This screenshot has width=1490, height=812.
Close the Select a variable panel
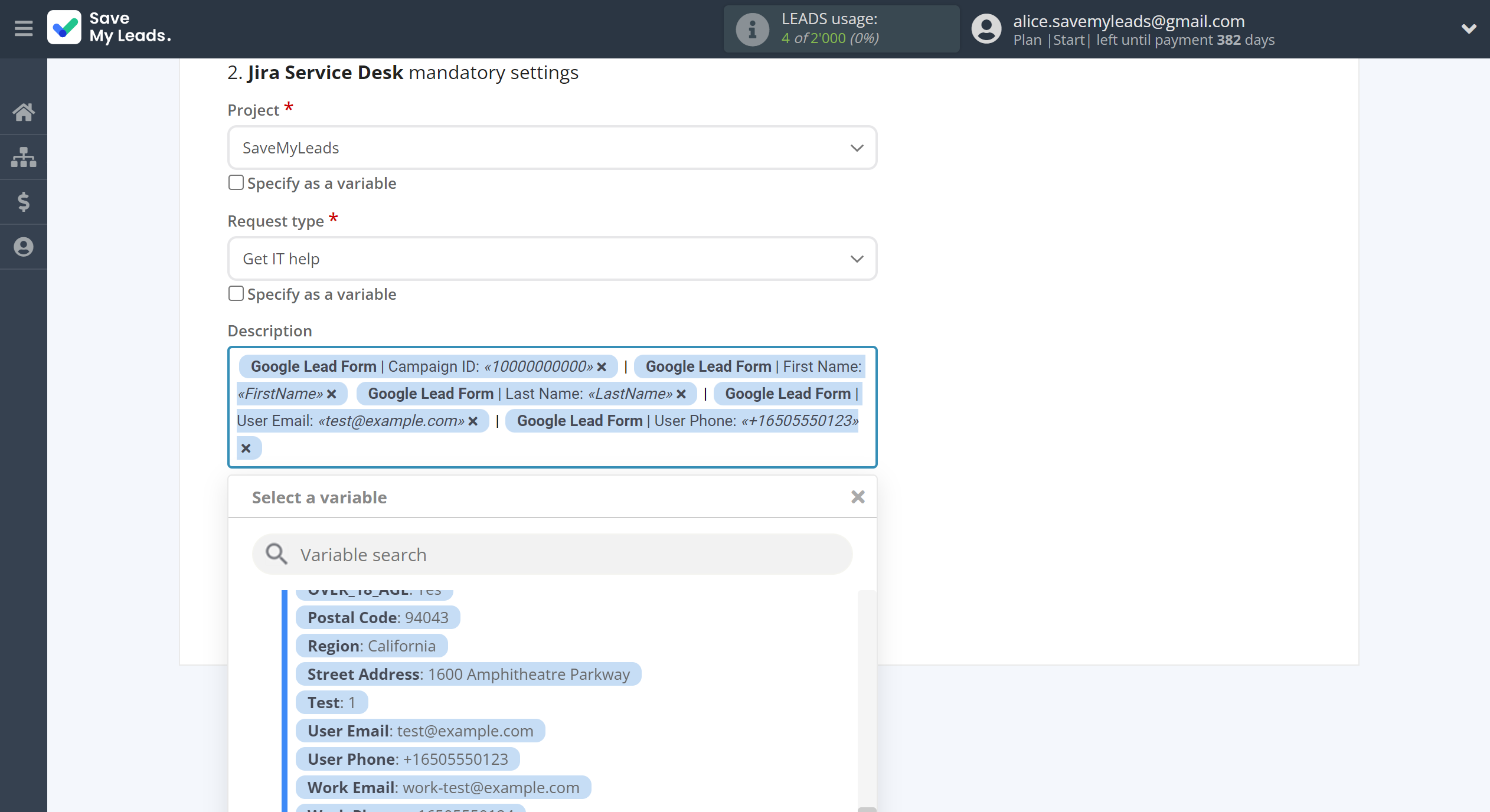point(858,497)
